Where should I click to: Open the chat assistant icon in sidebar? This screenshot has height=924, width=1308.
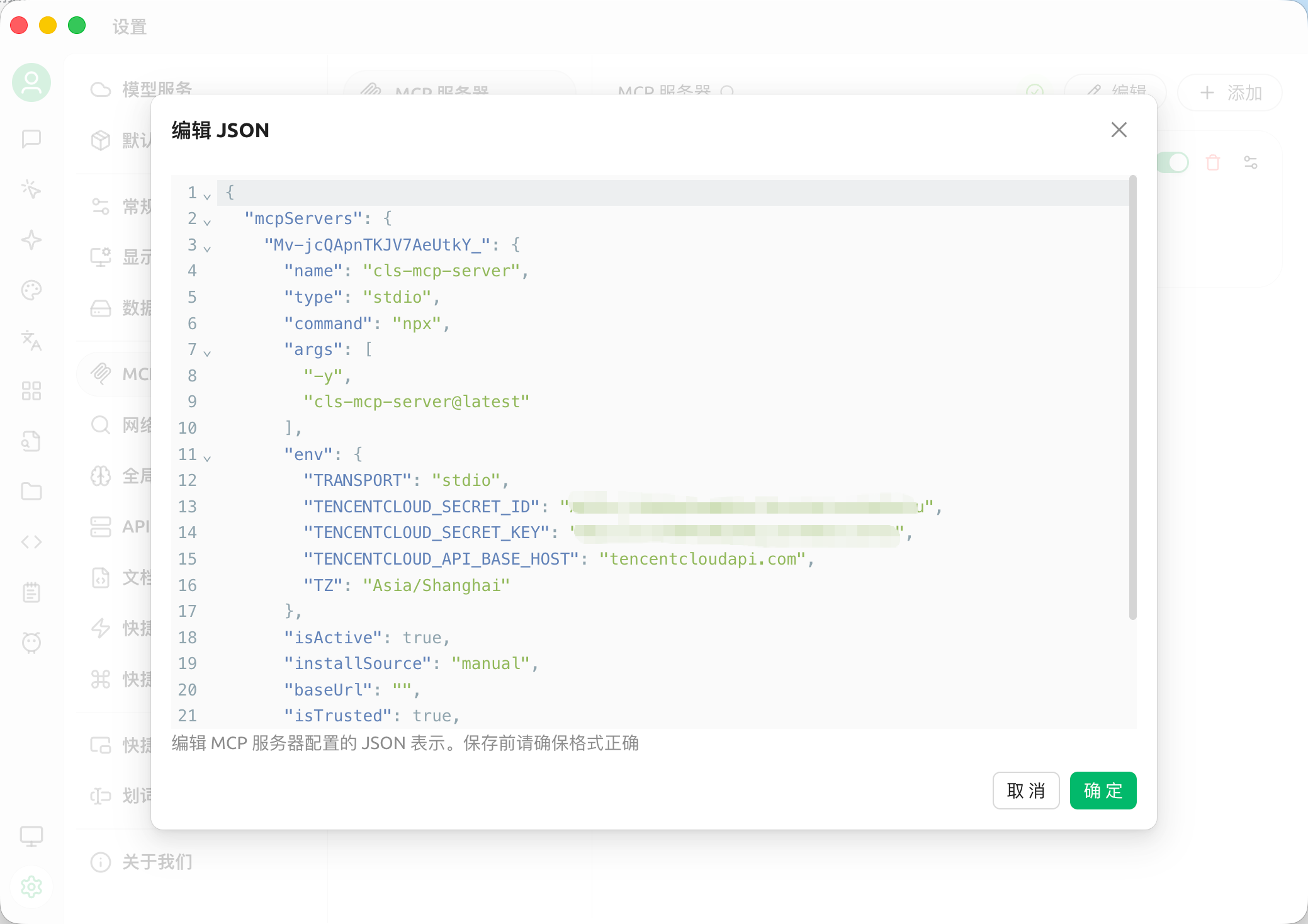31,138
